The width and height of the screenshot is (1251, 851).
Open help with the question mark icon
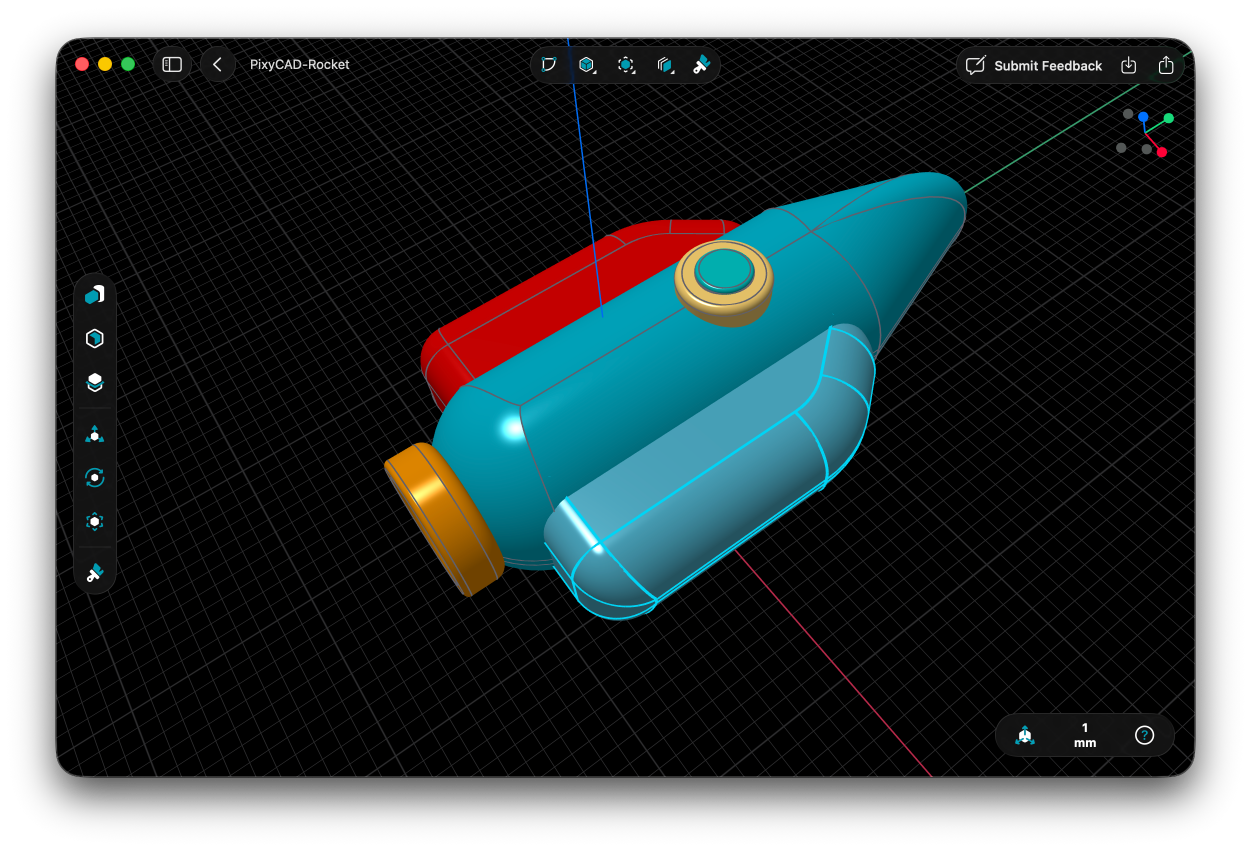1145,736
